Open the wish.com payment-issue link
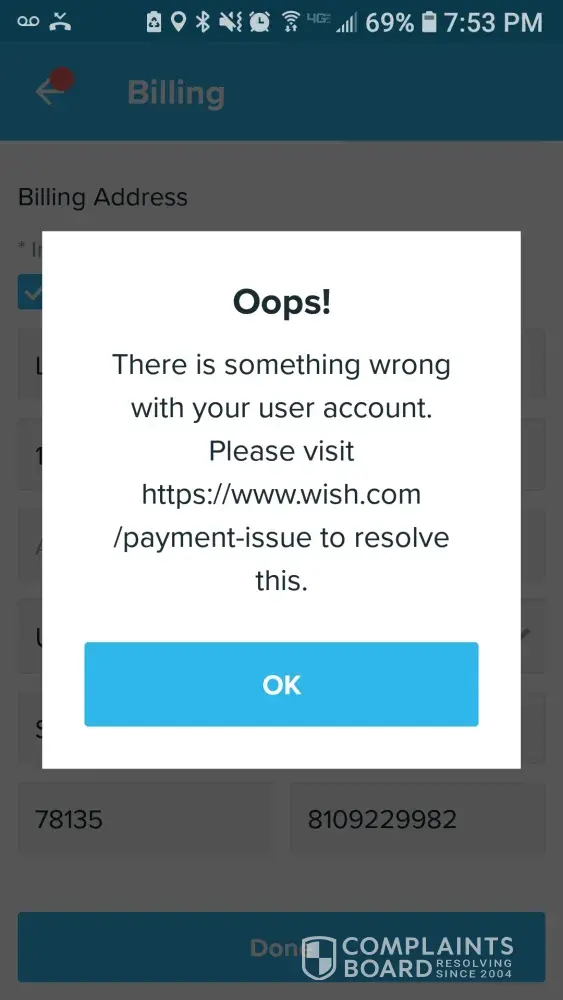 (x=281, y=516)
